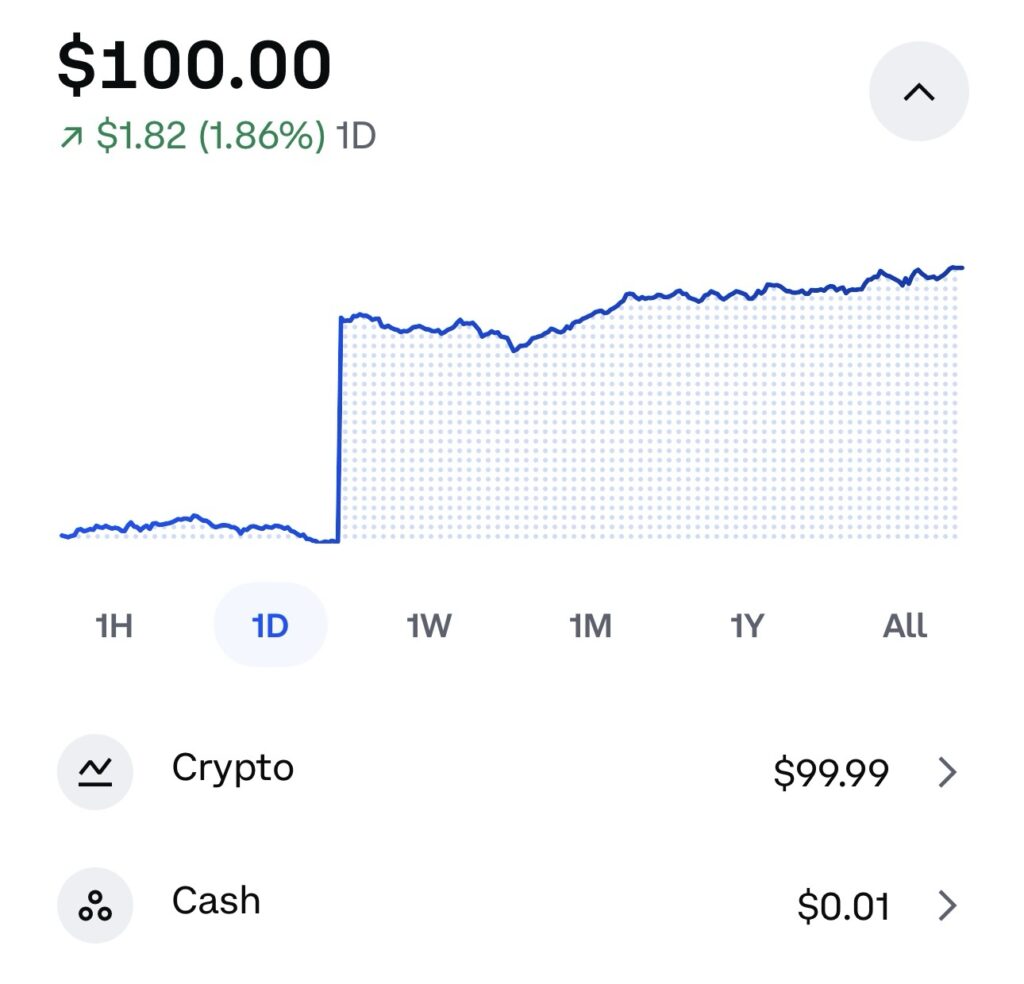Click the Cash coins icon
The image size is (1024, 984).
point(95,905)
